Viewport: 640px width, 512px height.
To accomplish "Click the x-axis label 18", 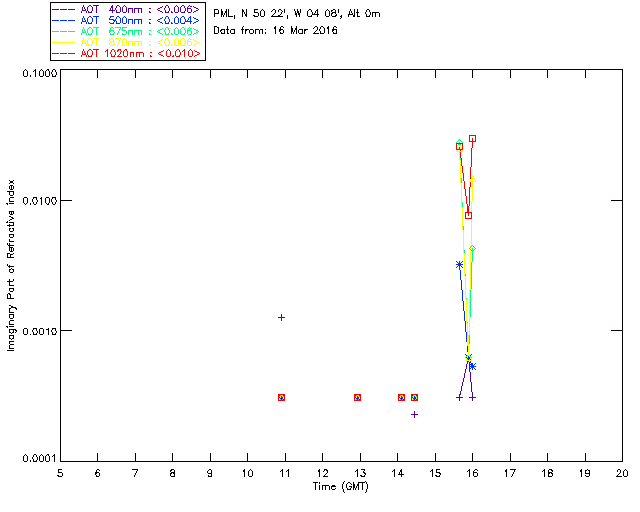I will [547, 473].
